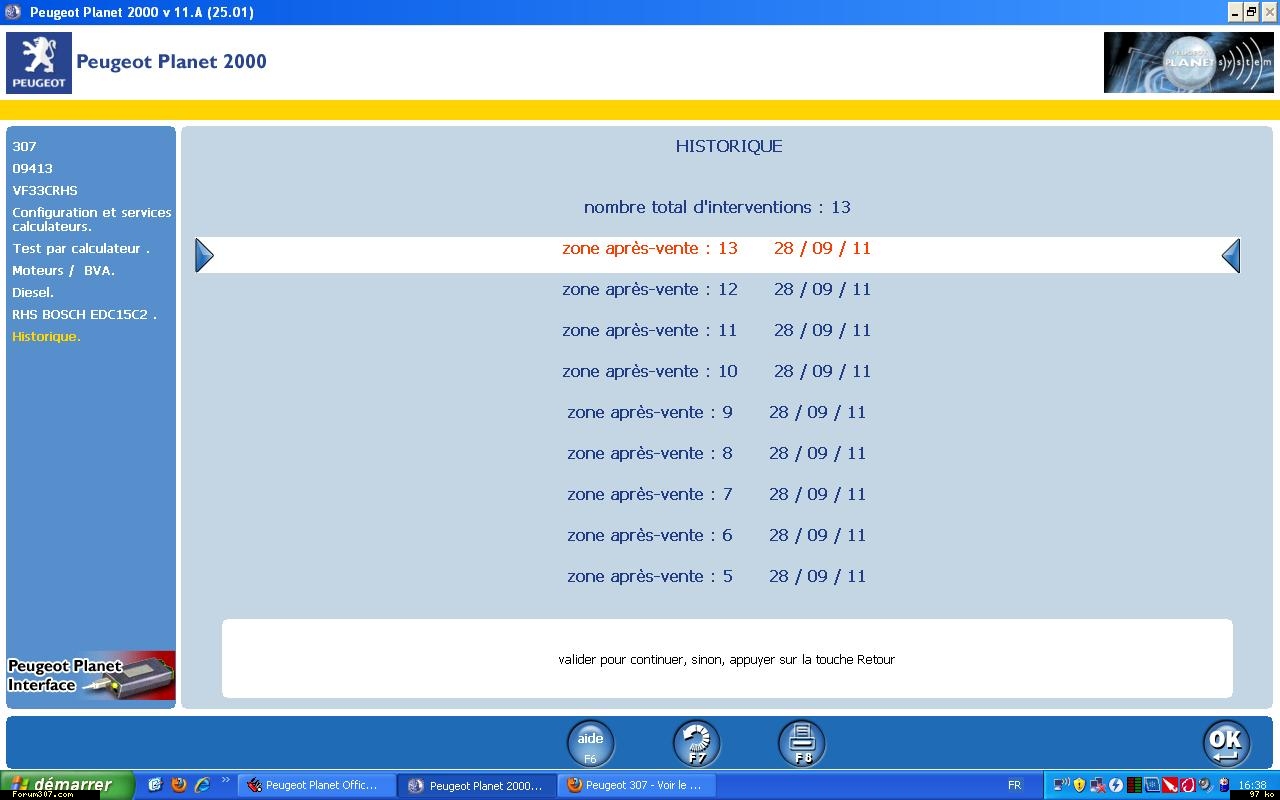This screenshot has width=1280, height=800.
Task: Click the VF33CRHS entry in the sidebar
Action: tap(45, 190)
